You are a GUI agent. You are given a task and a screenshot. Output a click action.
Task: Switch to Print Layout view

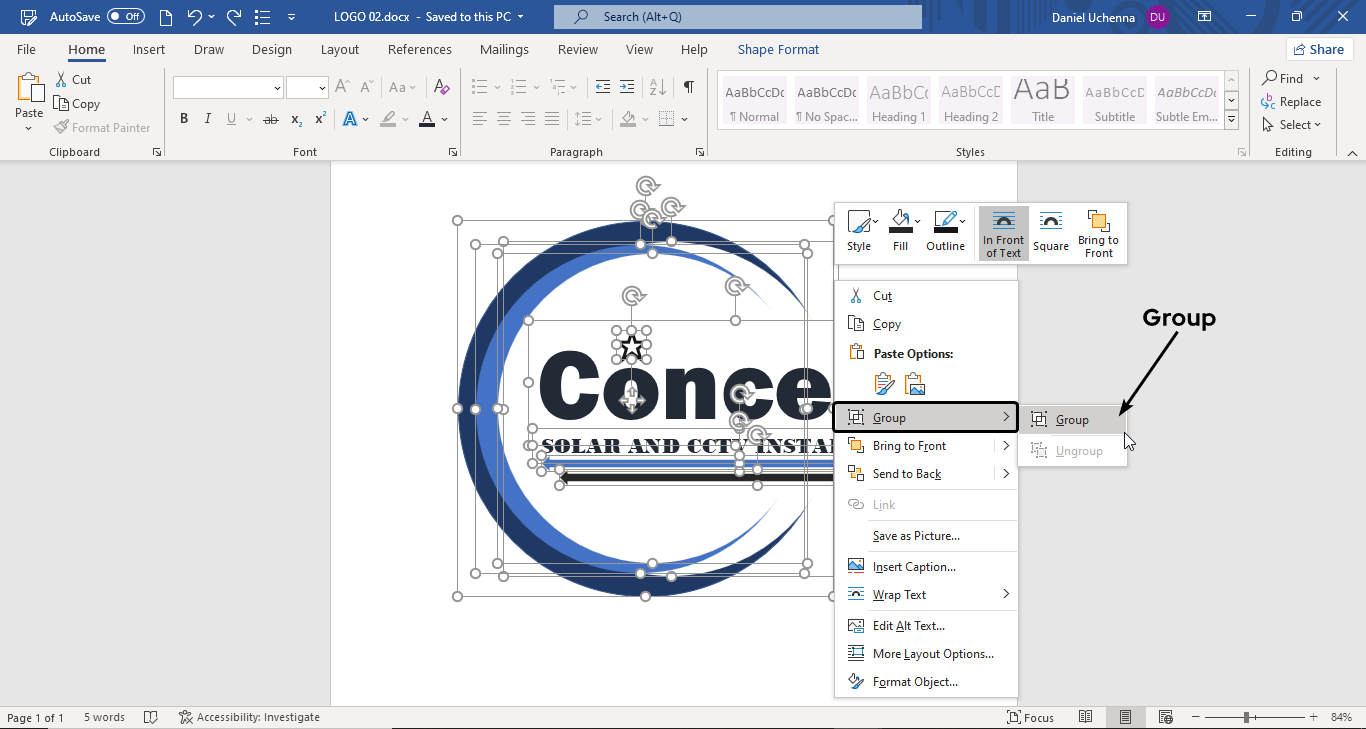point(1125,717)
